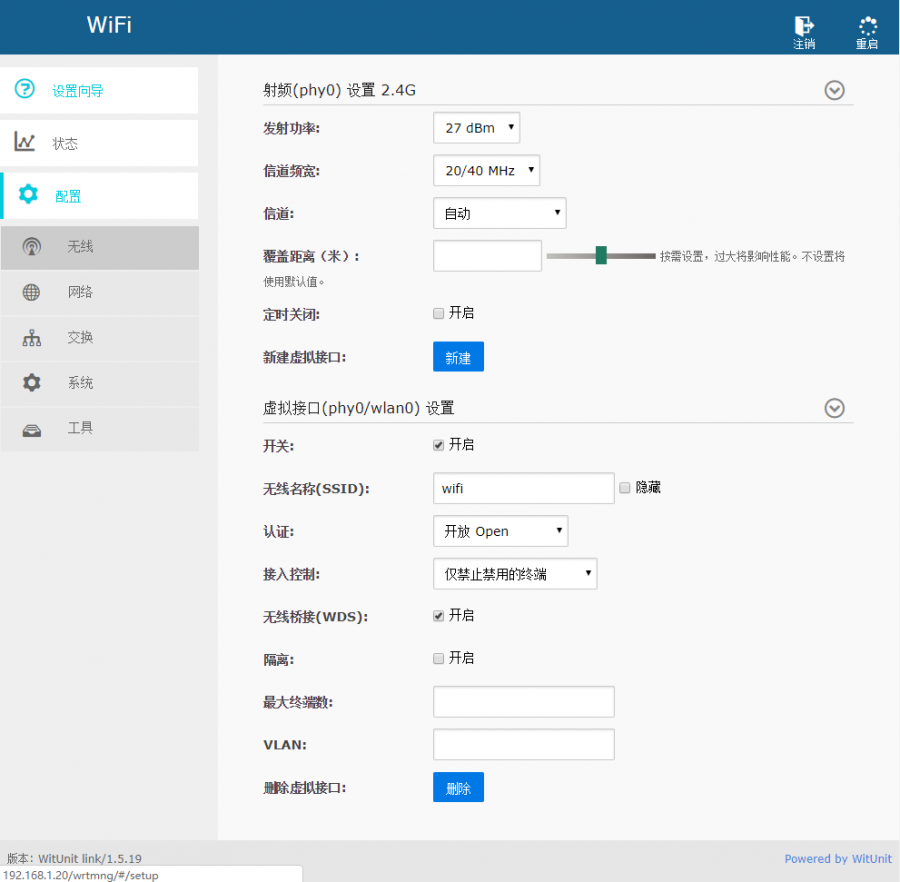Open the 发射功率 27 dBm dropdown

476,128
